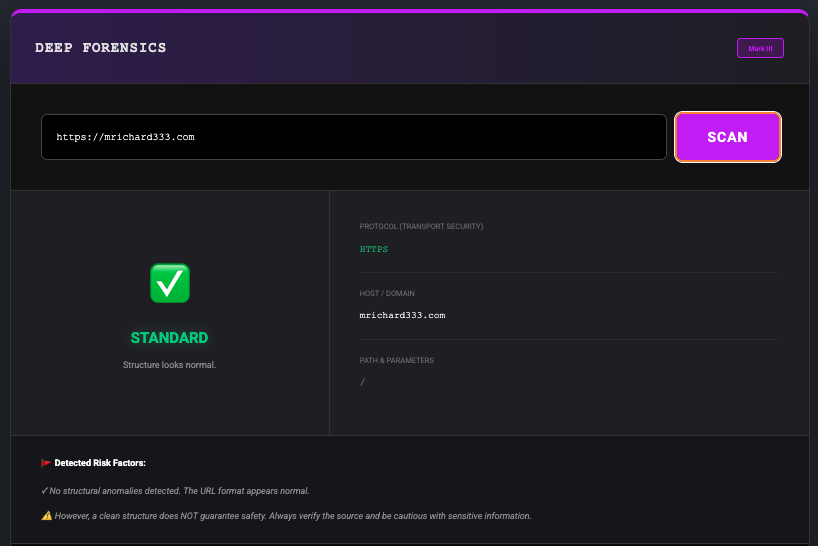Click the green HTTPS protocol value
The width and height of the screenshot is (818, 546).
pos(374,249)
